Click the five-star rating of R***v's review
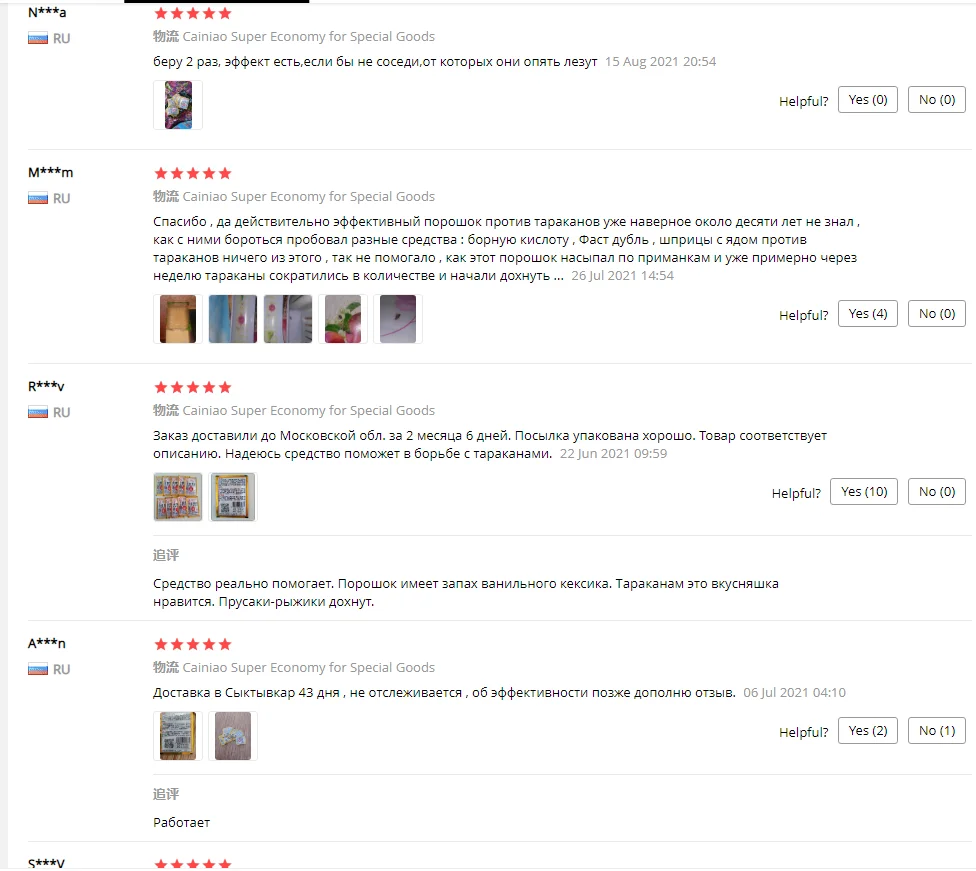976x871 pixels. 192,387
